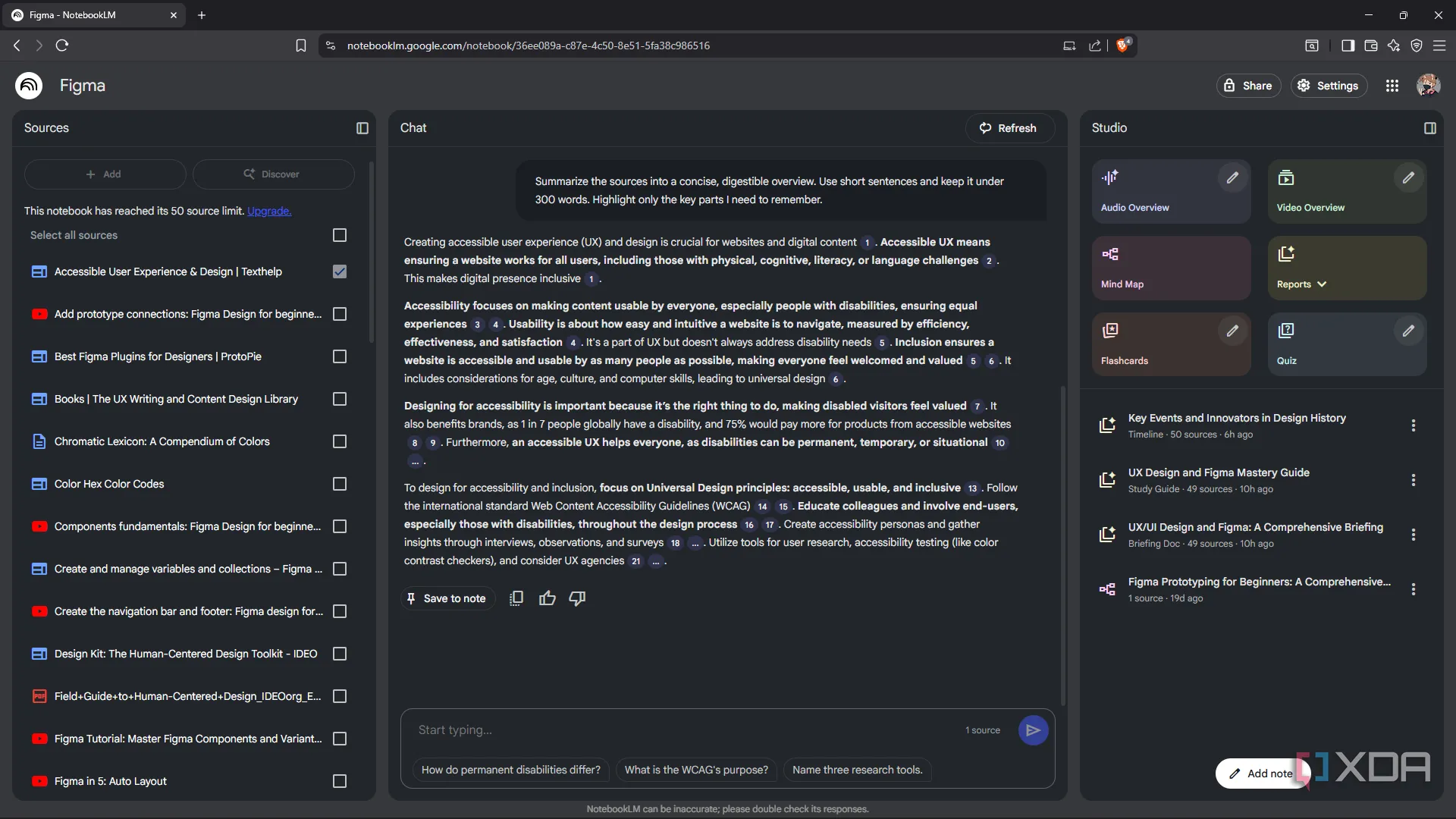The width and height of the screenshot is (1456, 819).
Task: Check the Color Hex Color Codes source
Action: tap(340, 484)
